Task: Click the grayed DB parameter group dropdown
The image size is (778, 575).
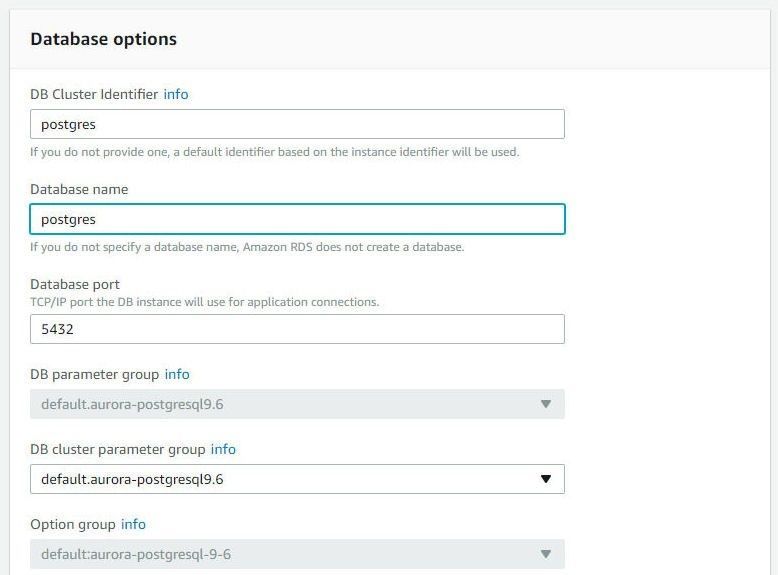Action: 297,404
